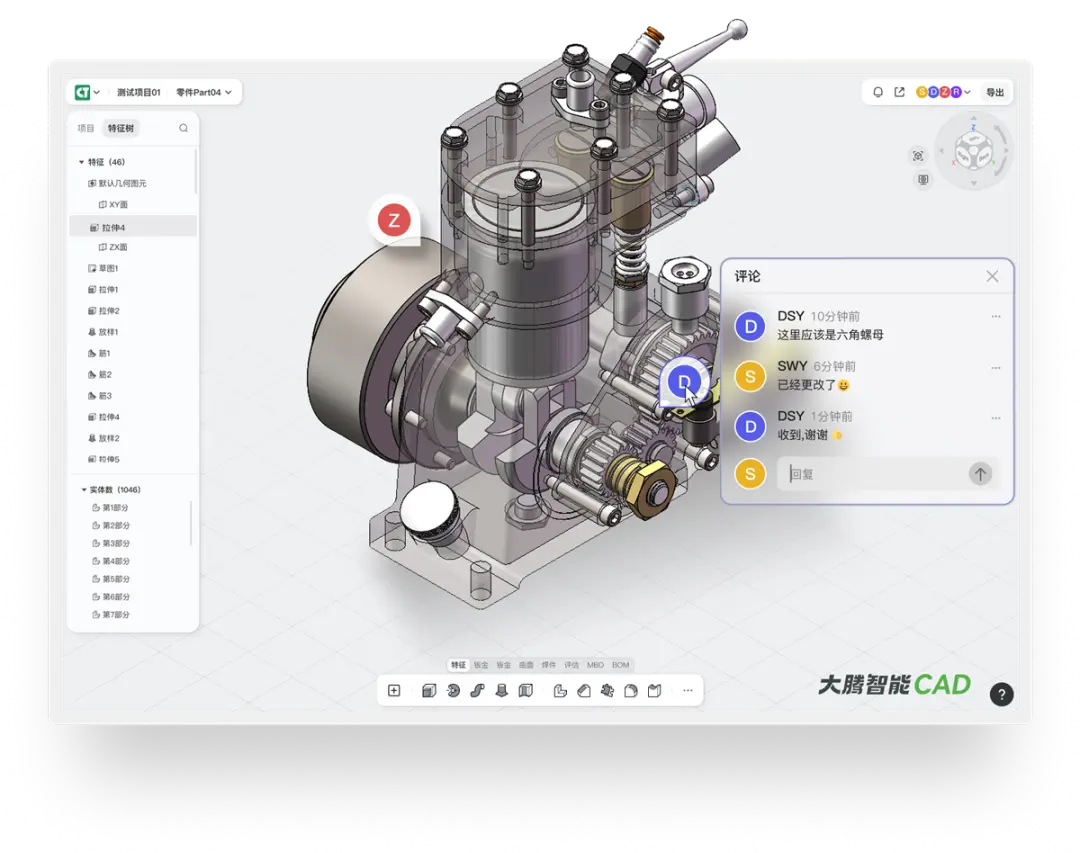Select 草图1 sketch in tree
The height and width of the screenshot is (853, 1080).
pyautogui.click(x=103, y=268)
